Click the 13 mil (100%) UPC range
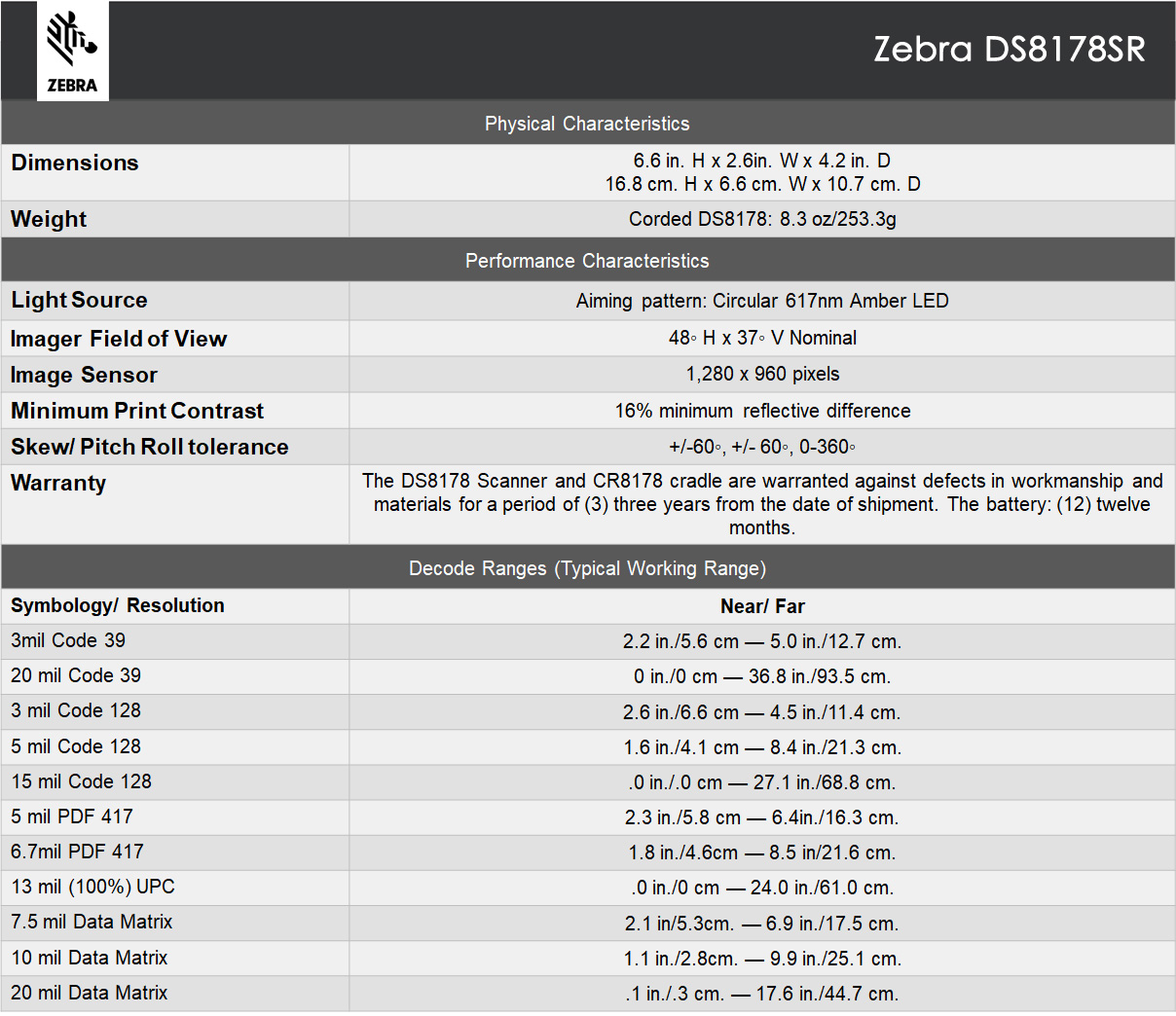This screenshot has width=1176, height=1016. click(762, 888)
